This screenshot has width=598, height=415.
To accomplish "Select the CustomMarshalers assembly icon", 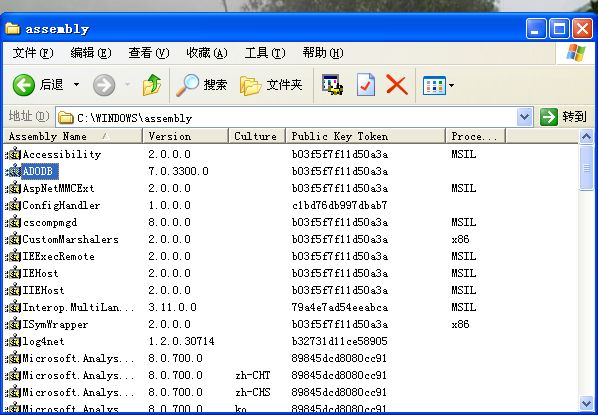I will pos(13,239).
